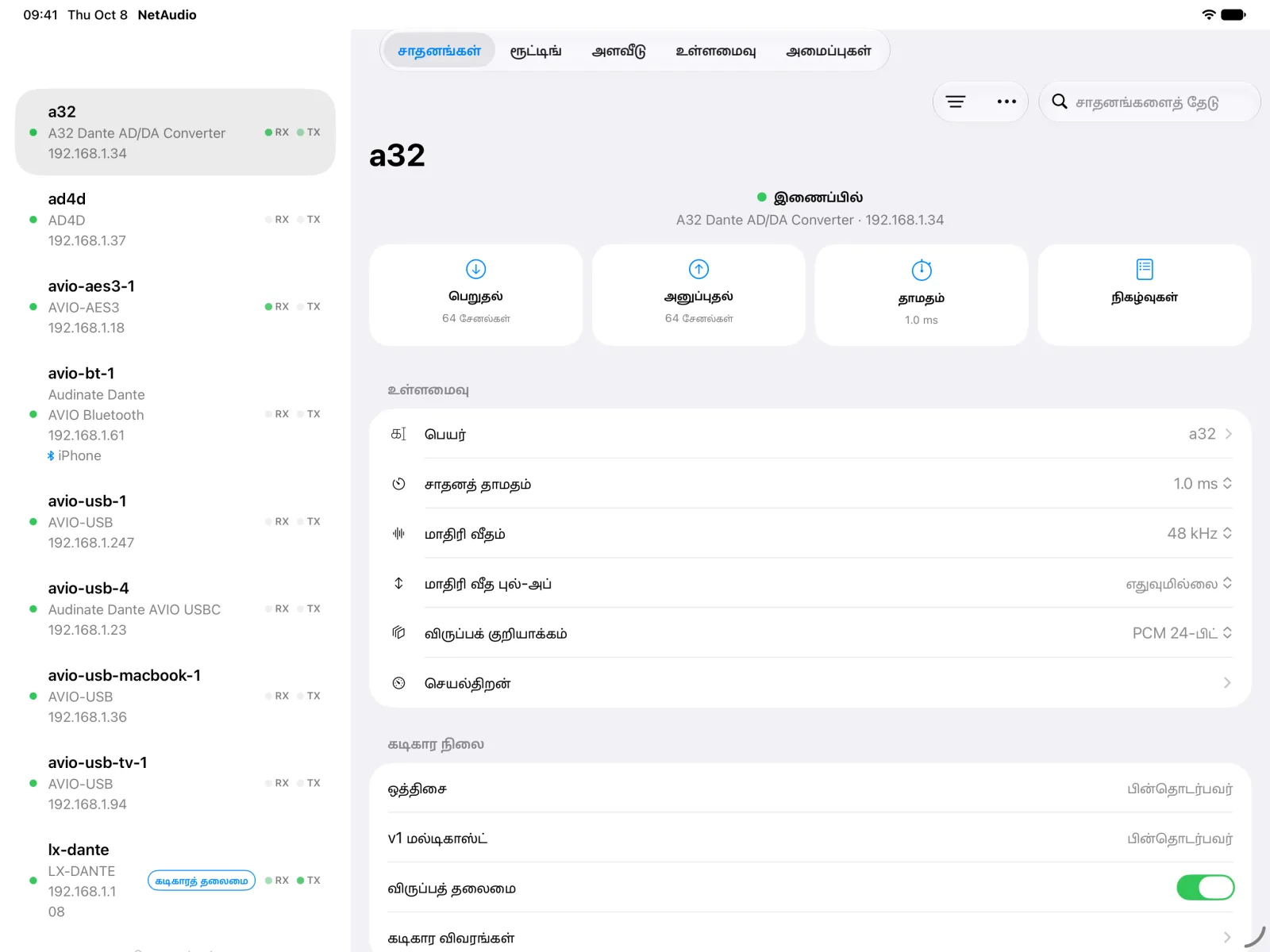The width and height of the screenshot is (1270, 952).
Task: Select the avio-aes3-1 device
Action: click(175, 306)
